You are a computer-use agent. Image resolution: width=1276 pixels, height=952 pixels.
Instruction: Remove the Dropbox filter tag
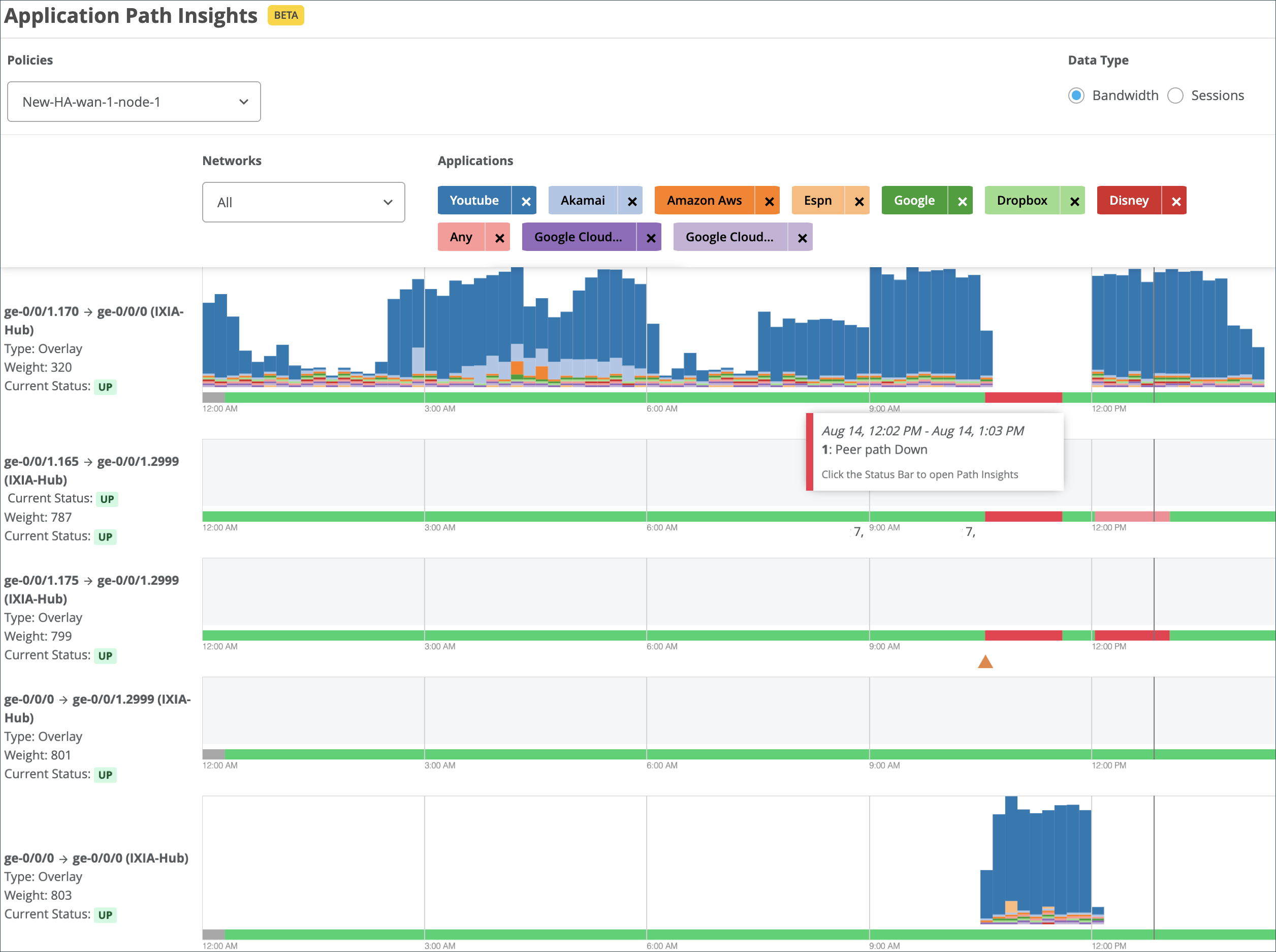1074,201
